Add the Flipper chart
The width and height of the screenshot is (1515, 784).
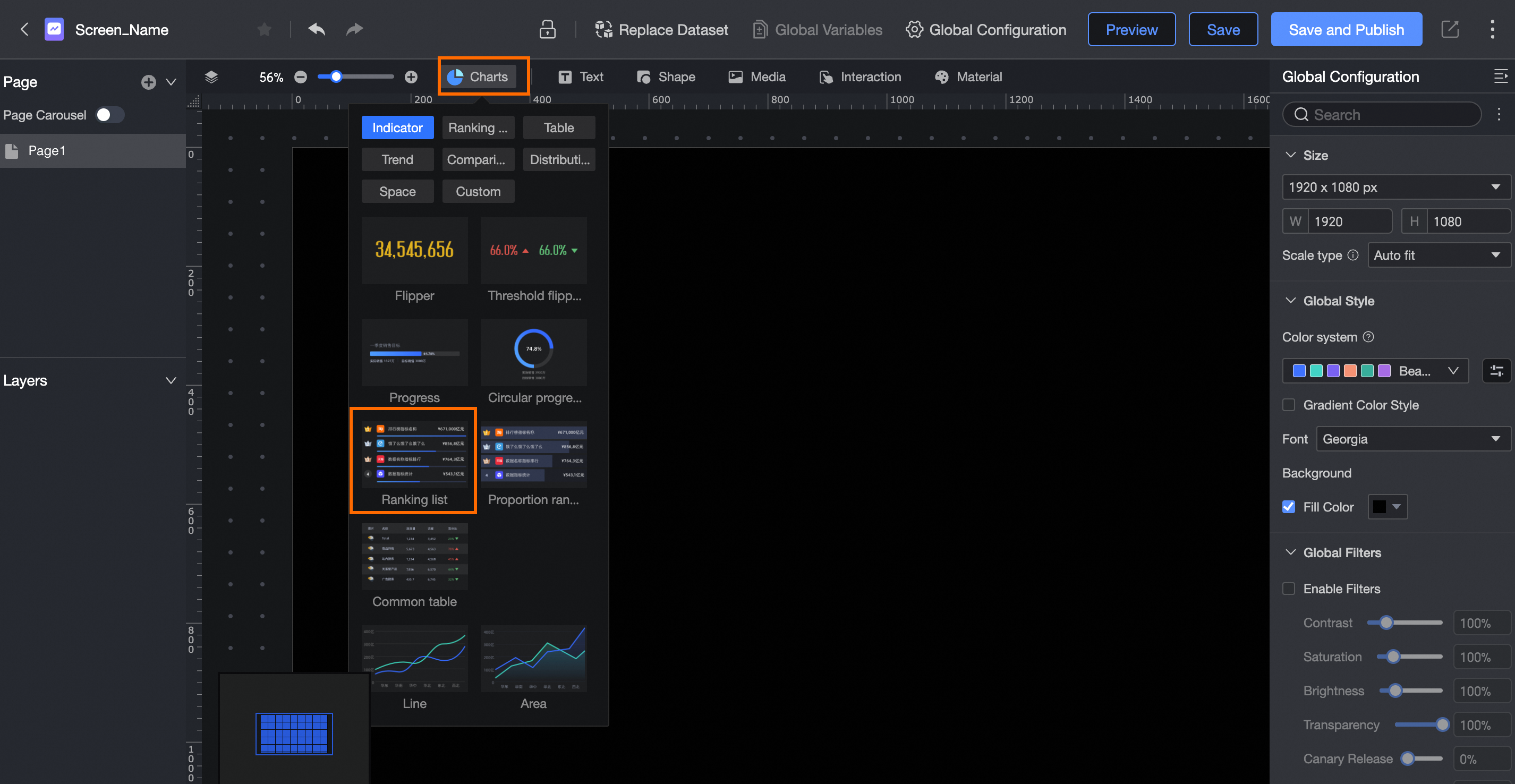(x=414, y=261)
